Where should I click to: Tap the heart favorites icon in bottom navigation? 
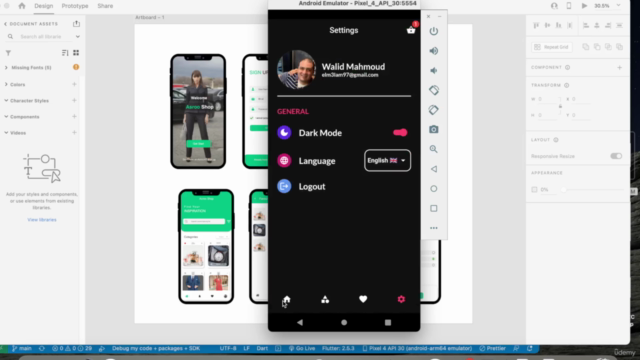[x=363, y=299]
